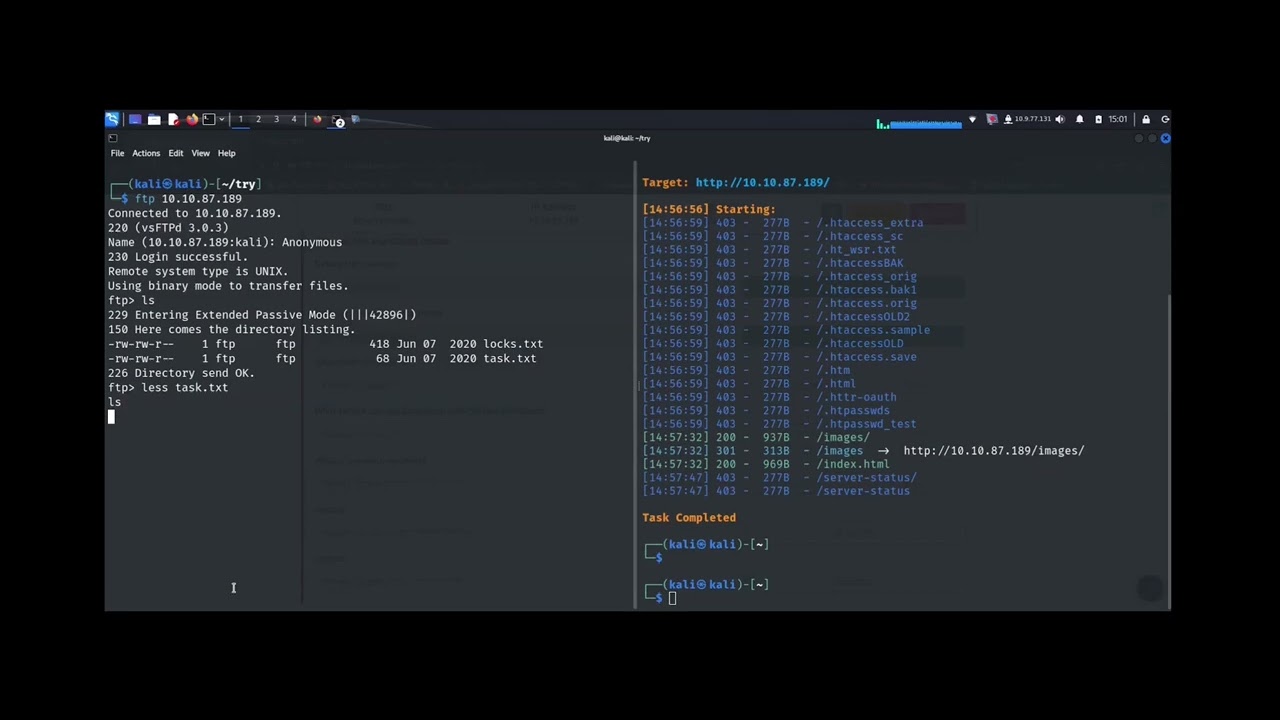Image resolution: width=1280 pixels, height=720 pixels.
Task: Open the volume control icon
Action: (x=1060, y=119)
